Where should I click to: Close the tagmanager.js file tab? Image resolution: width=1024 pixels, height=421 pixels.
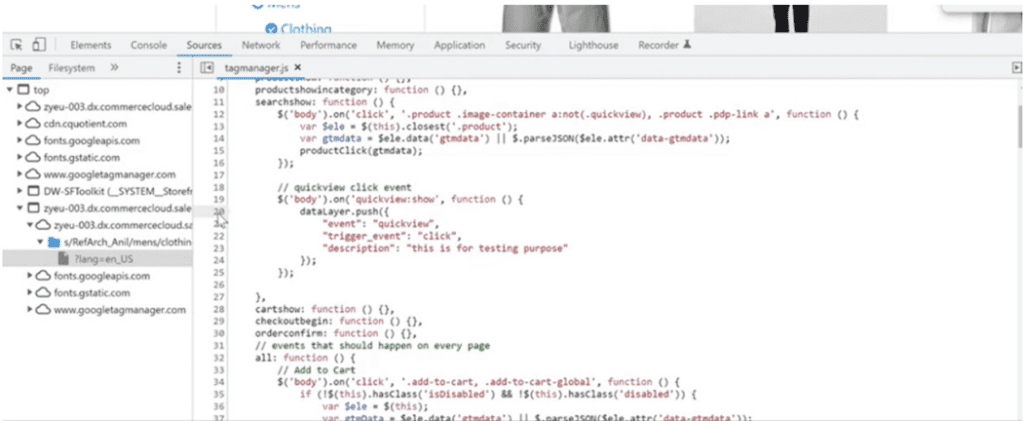pyautogui.click(x=298, y=67)
